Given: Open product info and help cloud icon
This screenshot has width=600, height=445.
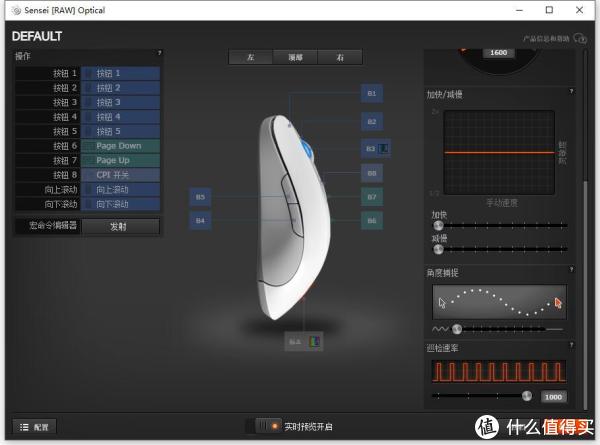Looking at the screenshot, I should [580, 38].
